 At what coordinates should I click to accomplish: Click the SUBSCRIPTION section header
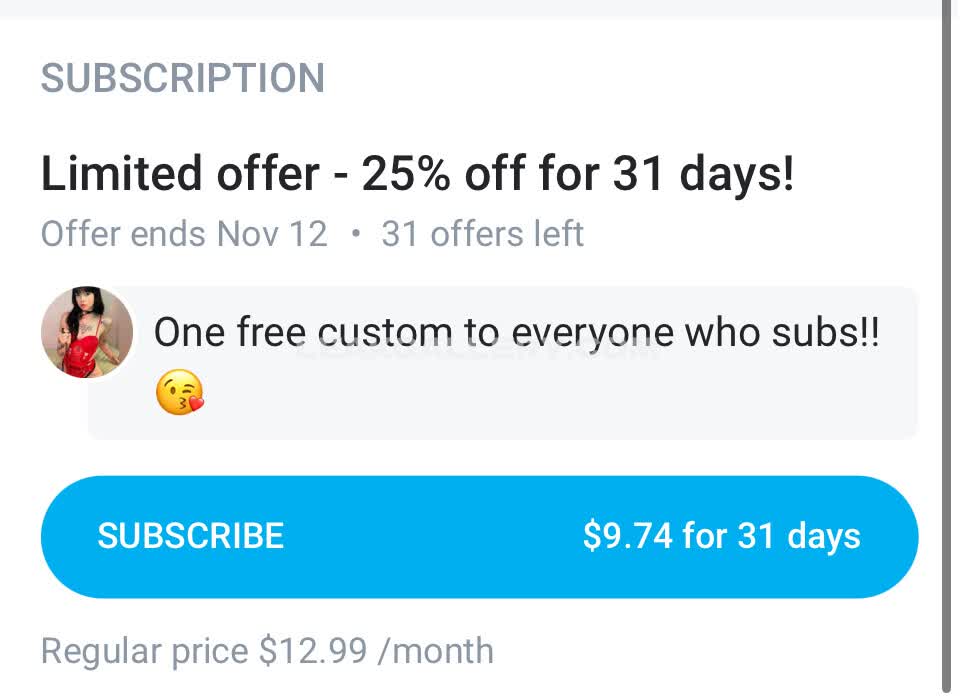(182, 78)
